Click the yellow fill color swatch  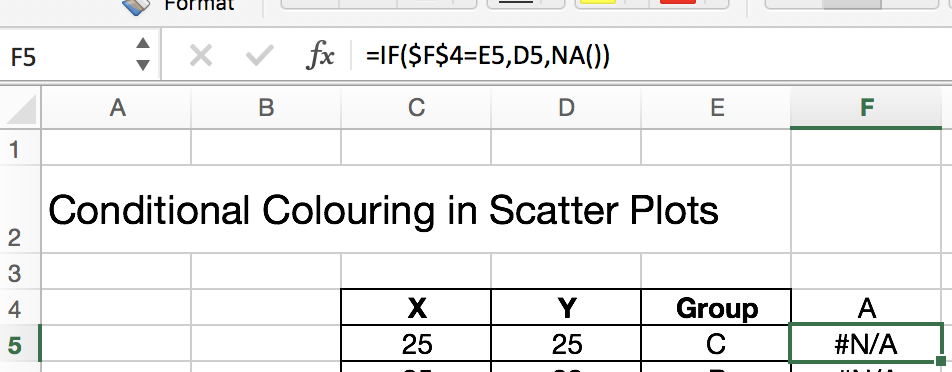(598, 2)
